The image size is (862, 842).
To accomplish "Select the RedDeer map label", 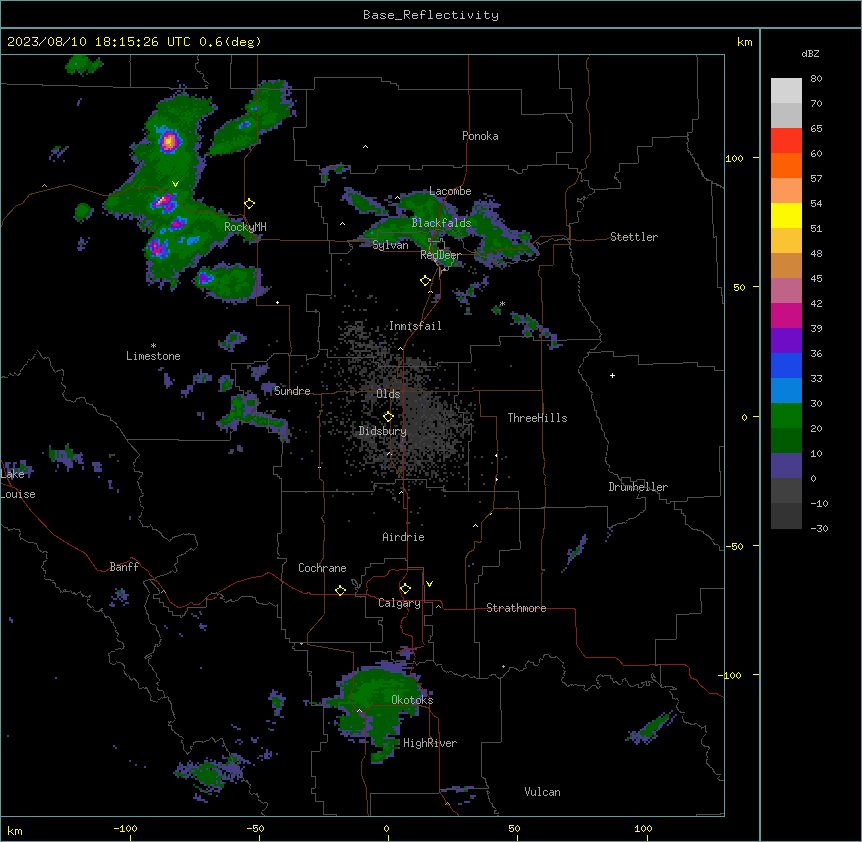I will tap(440, 255).
